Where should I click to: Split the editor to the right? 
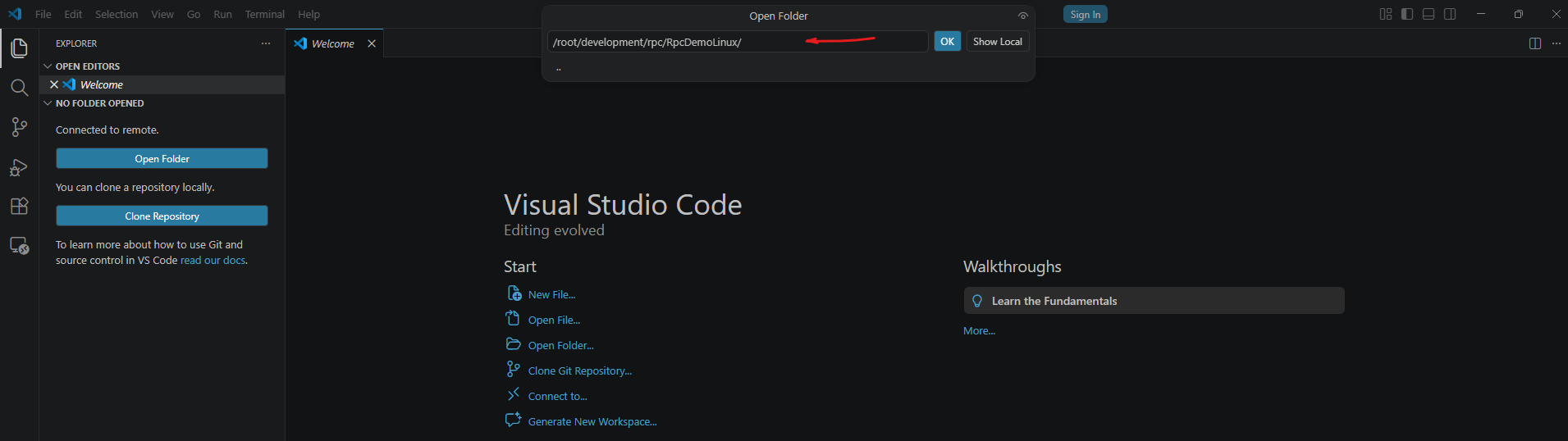[1535, 43]
